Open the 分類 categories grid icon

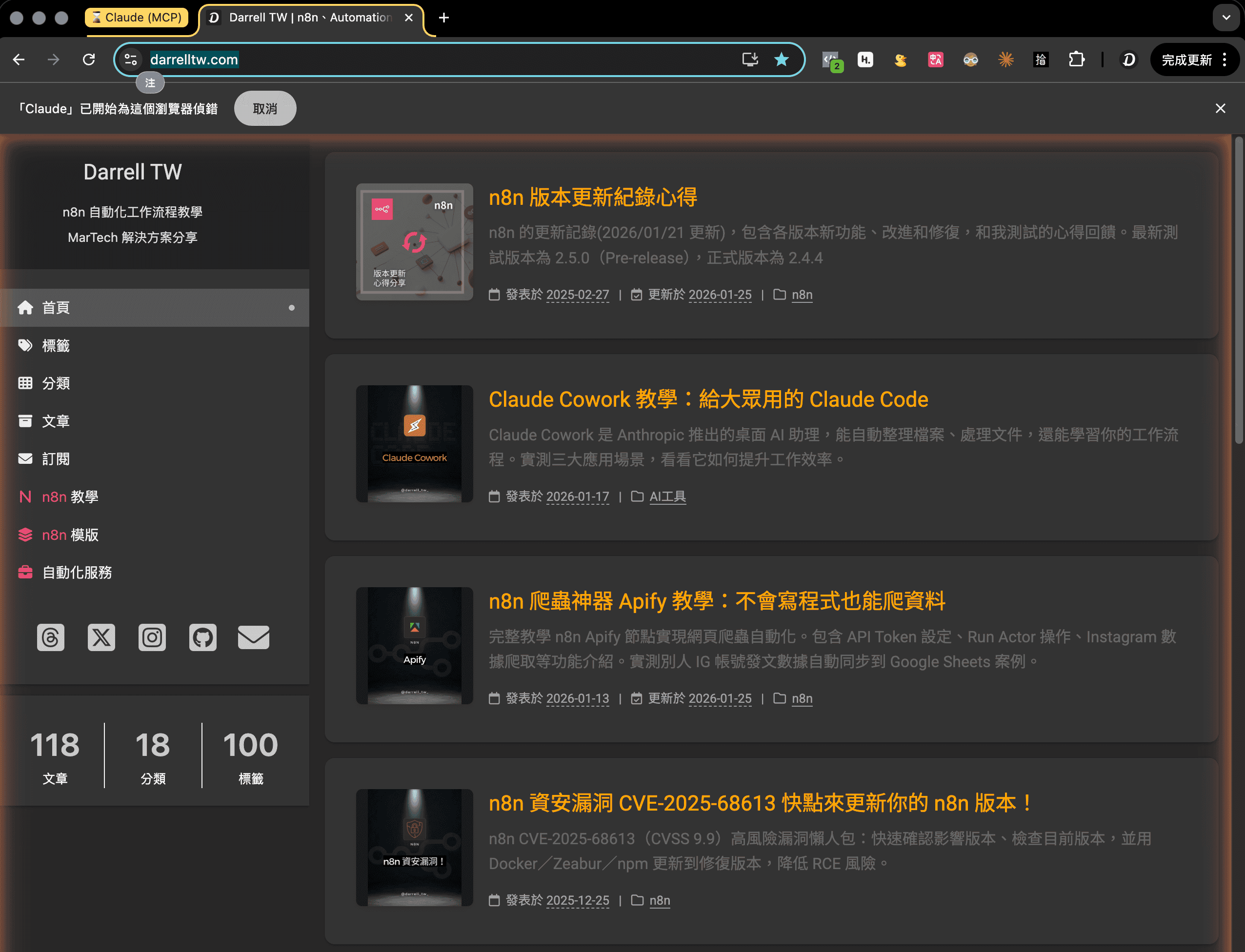(25, 383)
